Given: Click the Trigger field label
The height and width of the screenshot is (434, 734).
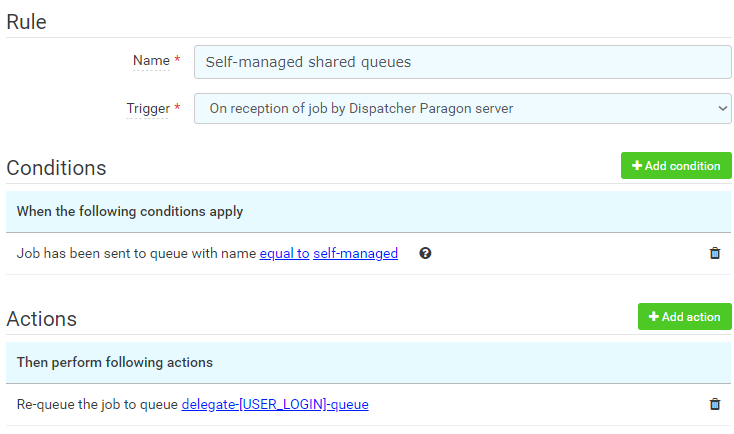Looking at the screenshot, I should tap(147, 108).
